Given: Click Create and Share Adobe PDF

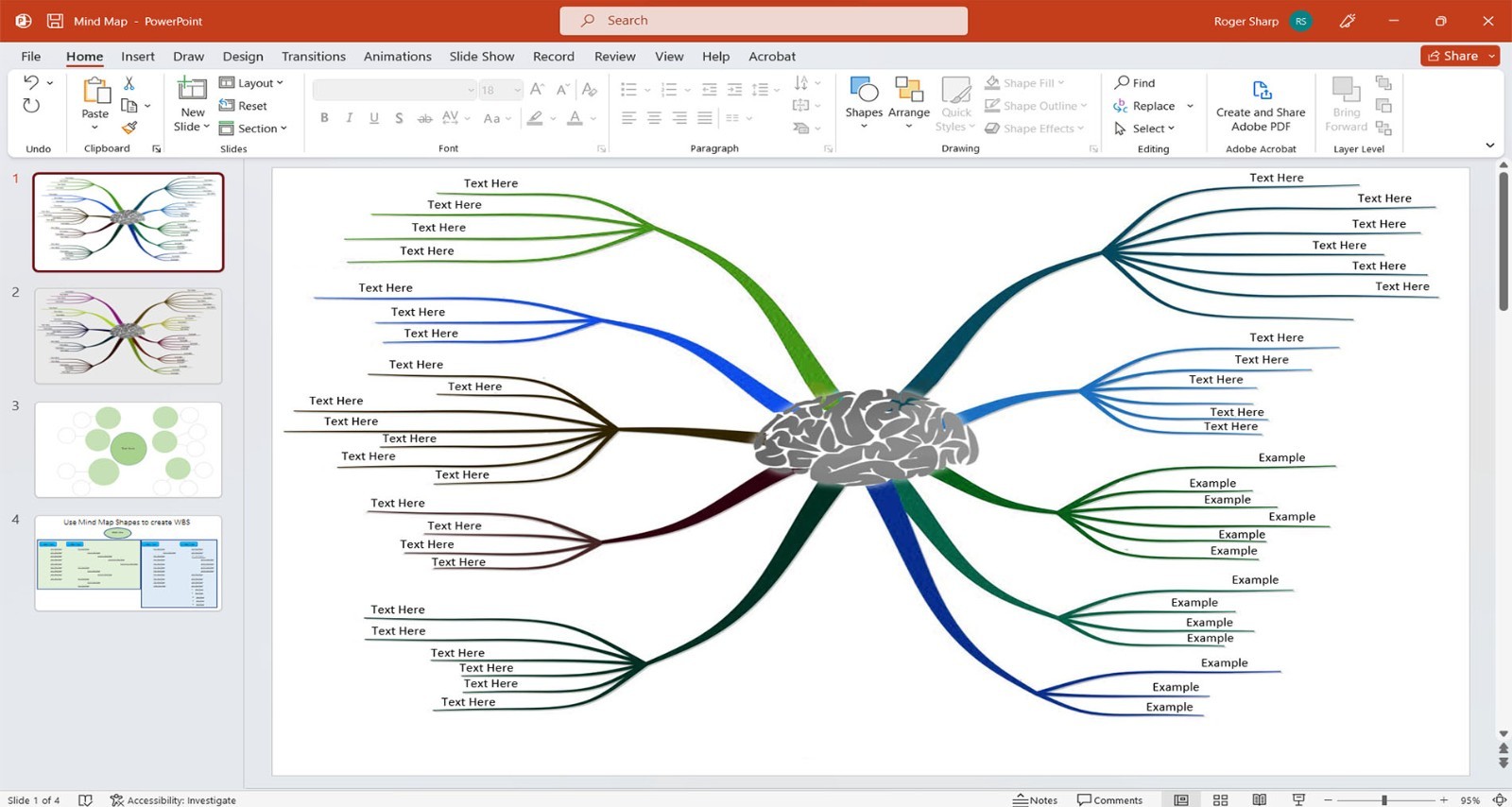Looking at the screenshot, I should click(x=1261, y=105).
